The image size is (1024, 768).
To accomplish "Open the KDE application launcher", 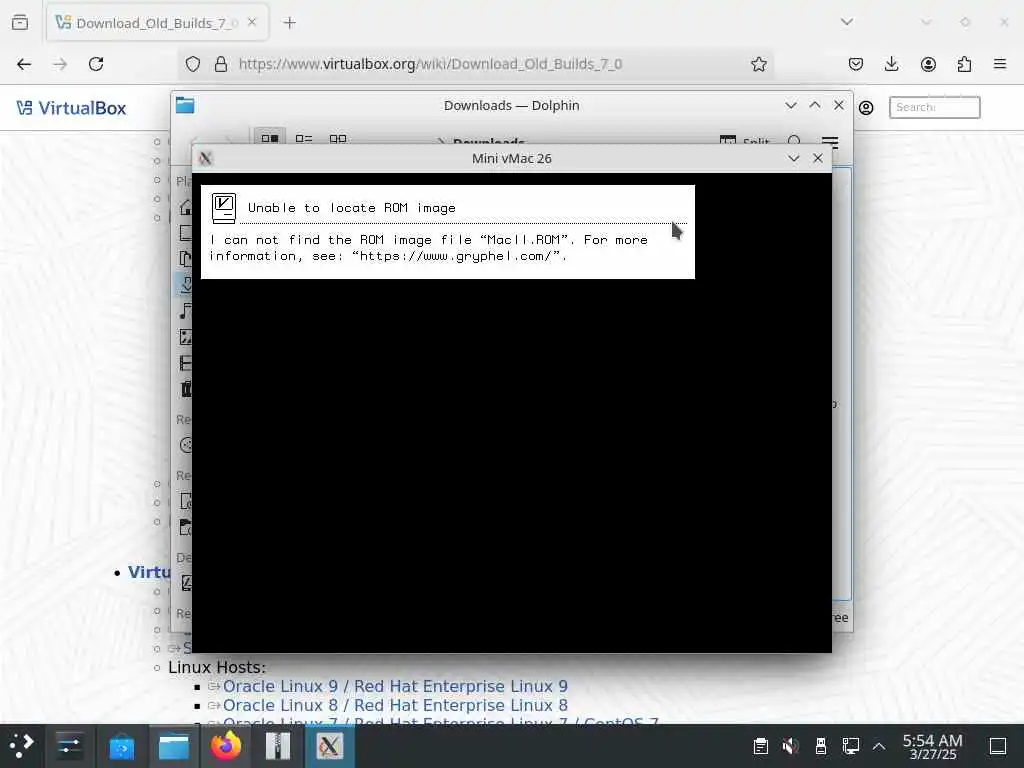I will 22,746.
